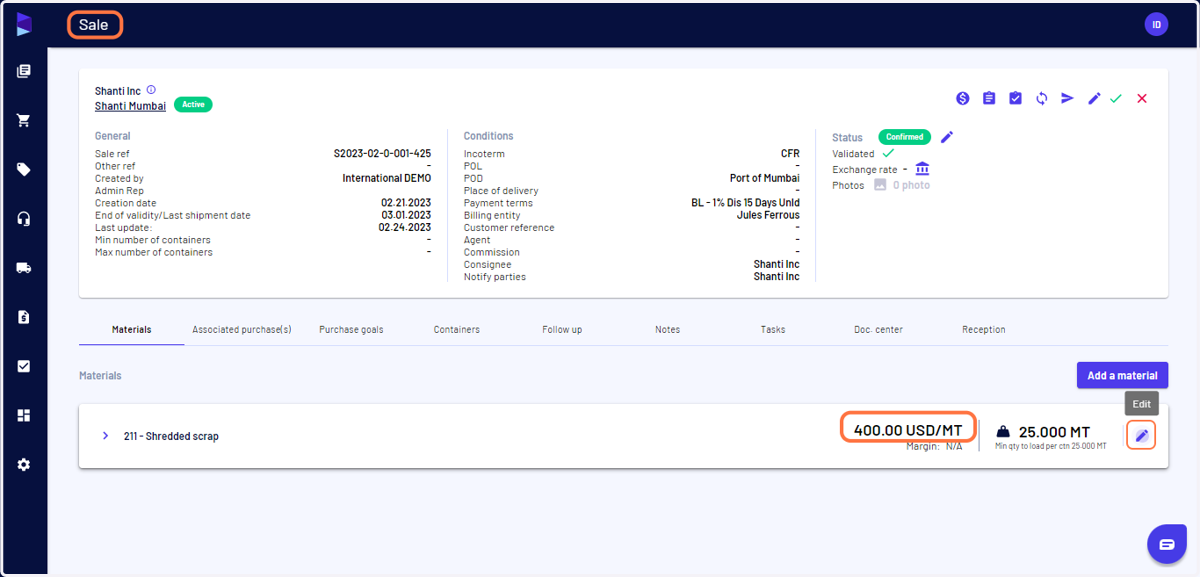
Task: Click the 03.01.2023 end of validity date
Action: 406,215
